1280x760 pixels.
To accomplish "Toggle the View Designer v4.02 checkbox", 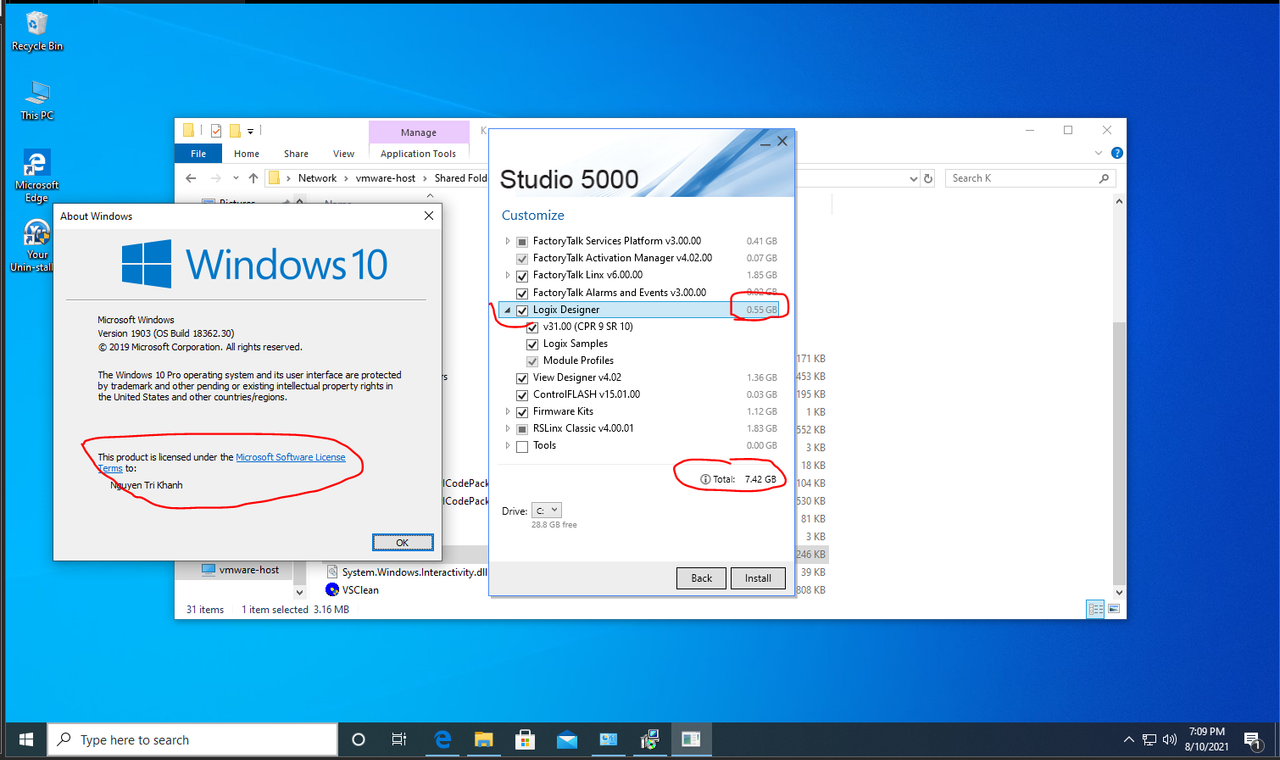I will pyautogui.click(x=522, y=378).
